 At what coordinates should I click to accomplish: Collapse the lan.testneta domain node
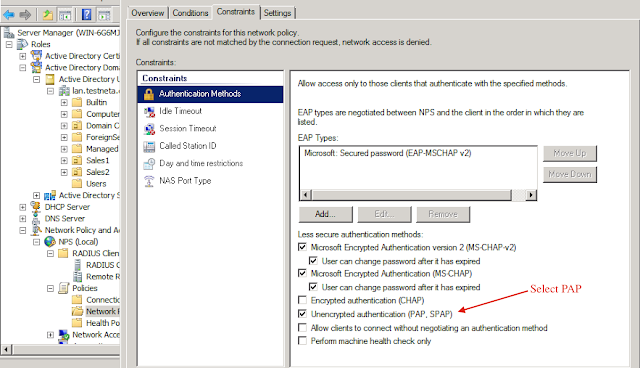50,91
